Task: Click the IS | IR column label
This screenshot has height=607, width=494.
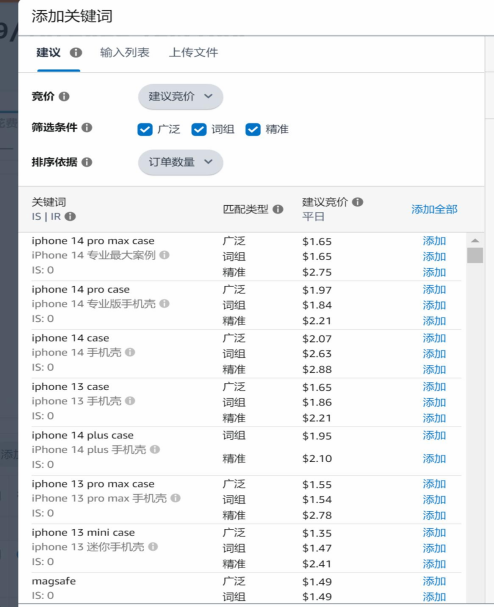Action: [46, 216]
